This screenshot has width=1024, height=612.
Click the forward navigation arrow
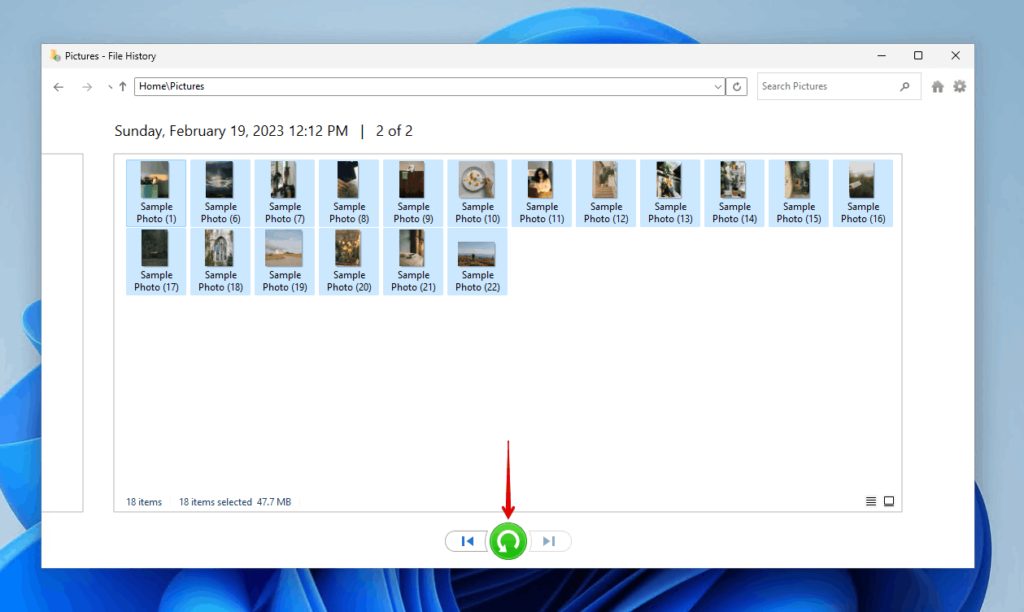coord(86,86)
